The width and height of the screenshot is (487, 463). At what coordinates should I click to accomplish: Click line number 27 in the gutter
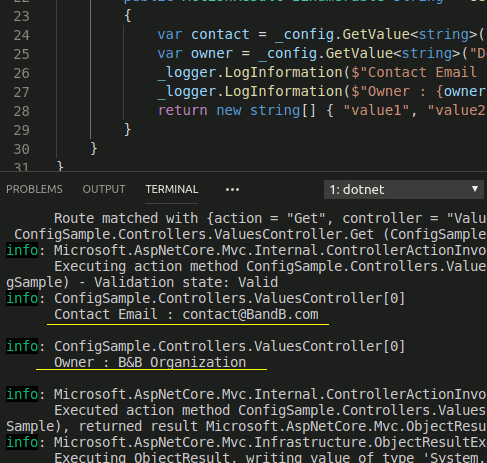pos(22,92)
